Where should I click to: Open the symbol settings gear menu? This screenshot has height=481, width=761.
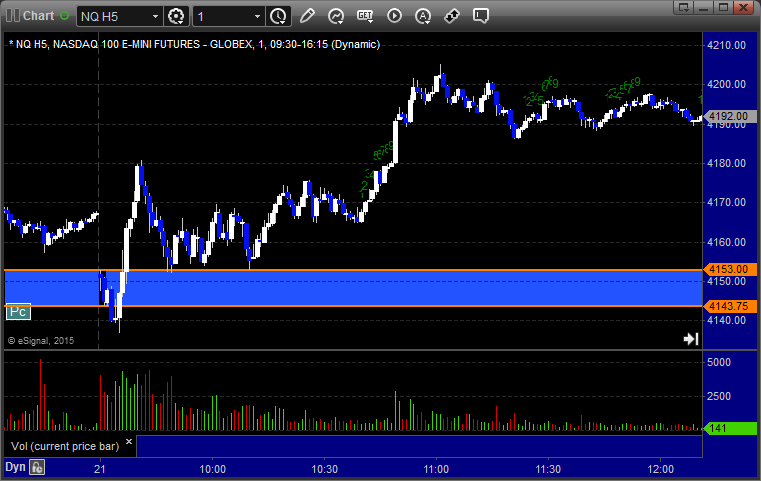click(176, 17)
